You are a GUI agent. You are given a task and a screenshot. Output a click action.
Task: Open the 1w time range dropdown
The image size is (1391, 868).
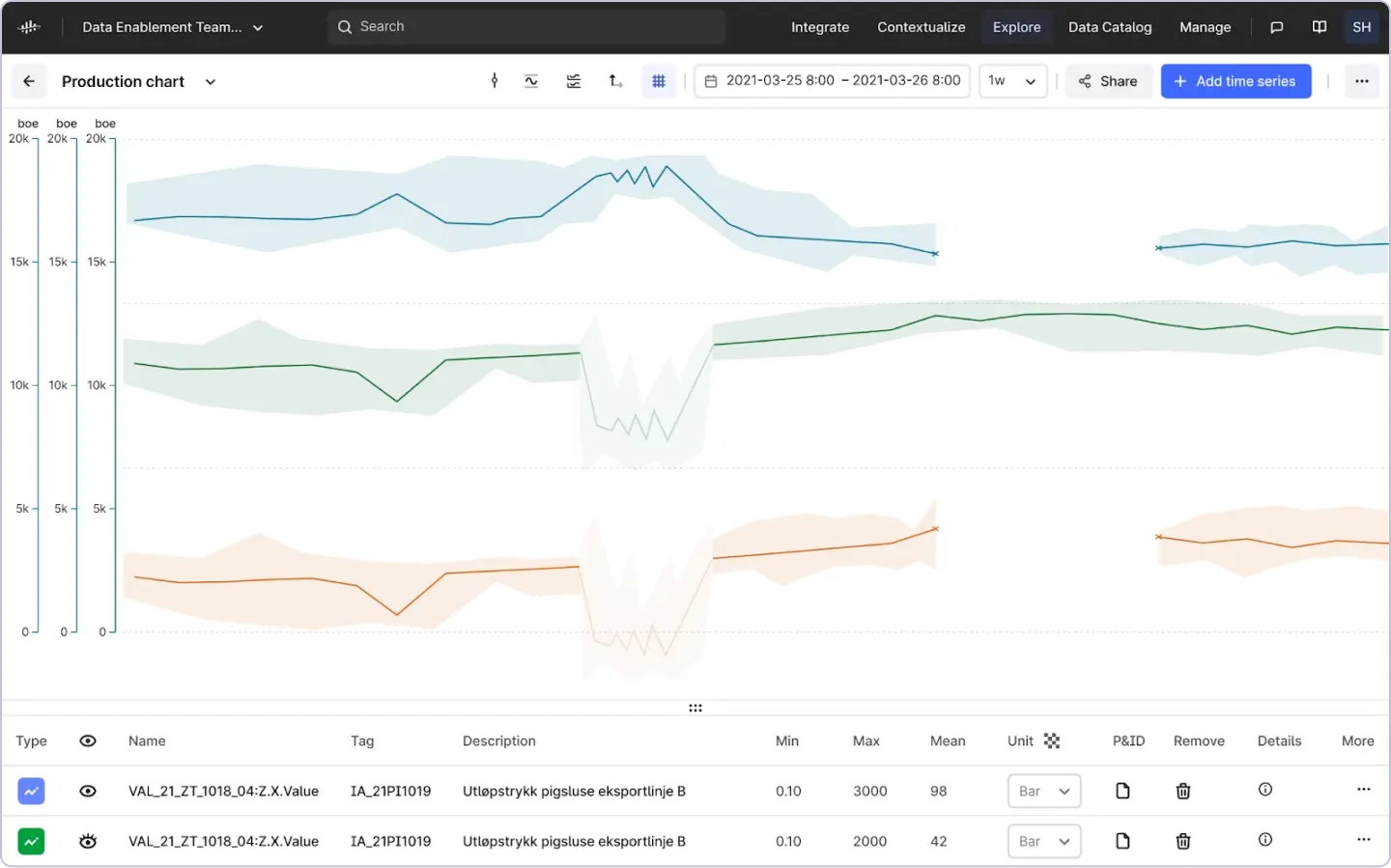[x=1013, y=81]
